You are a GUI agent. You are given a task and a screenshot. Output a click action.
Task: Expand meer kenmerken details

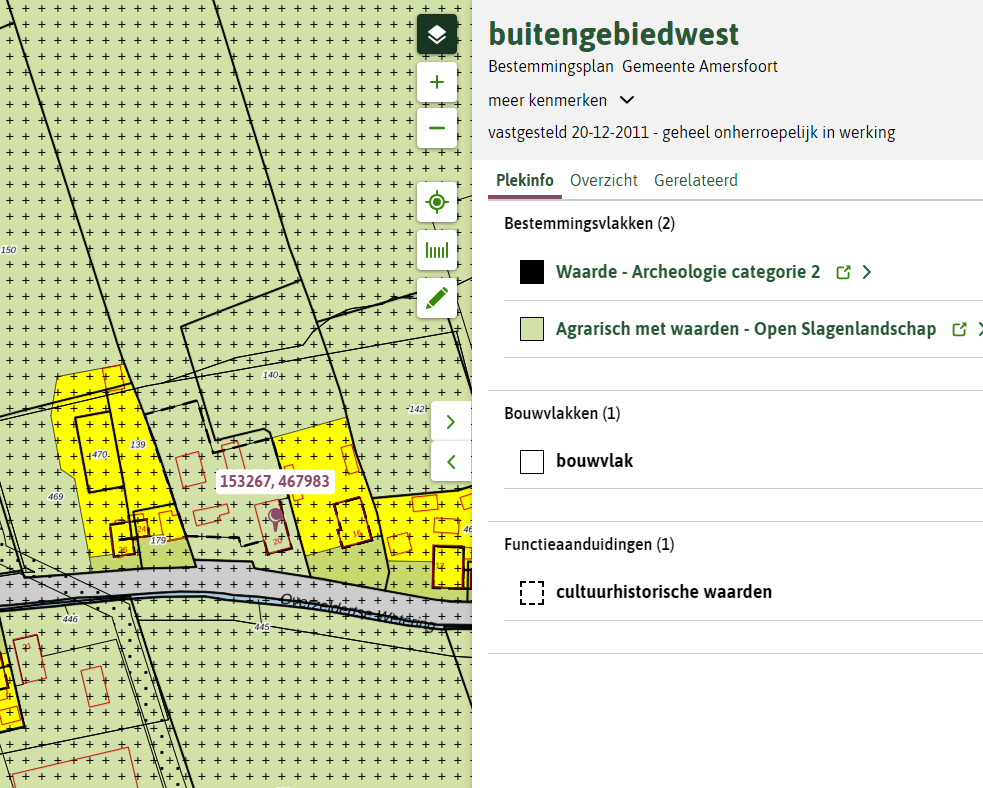click(626, 100)
